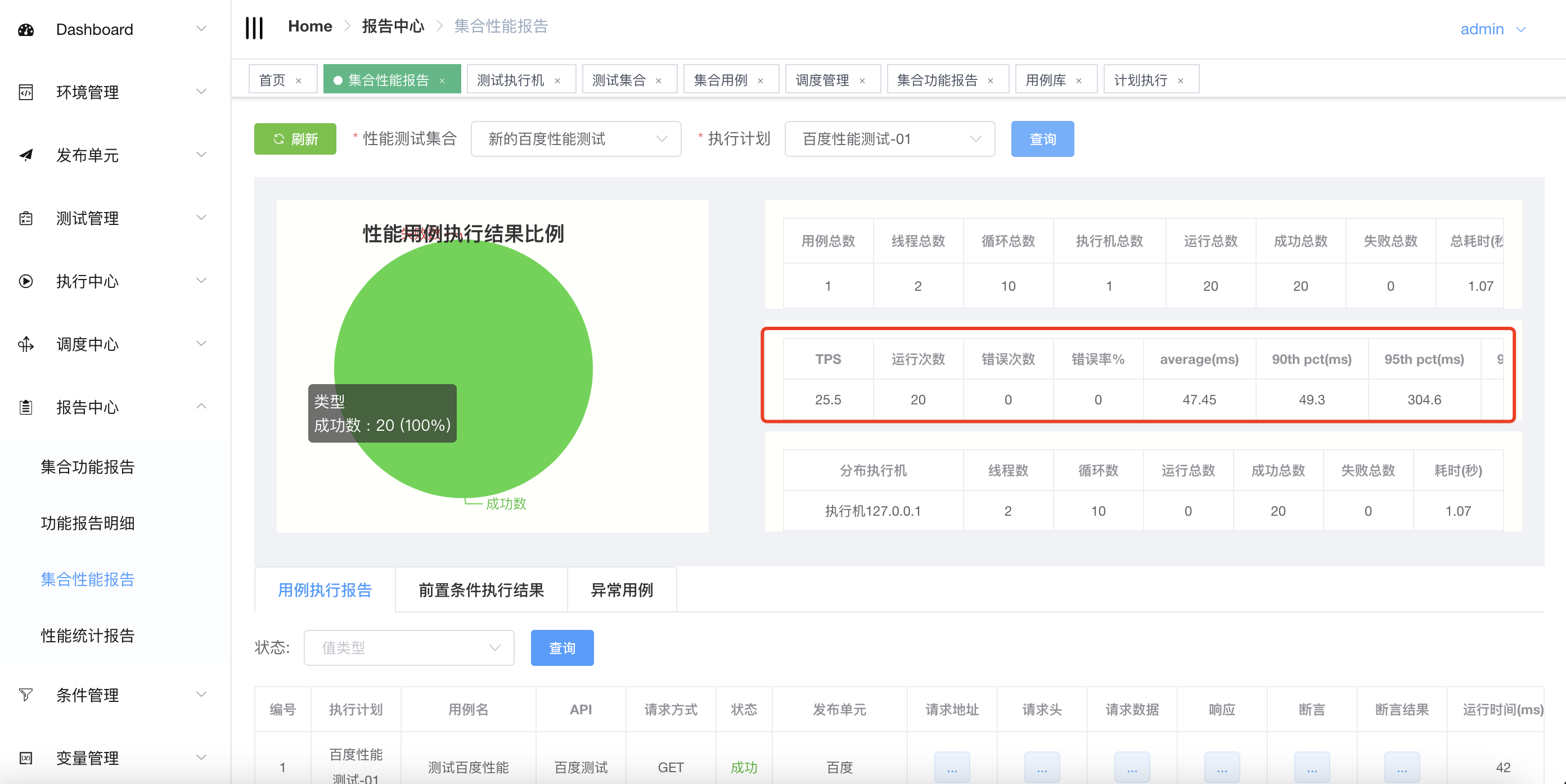Open 性能统计报告 in the sidebar

[x=88, y=636]
